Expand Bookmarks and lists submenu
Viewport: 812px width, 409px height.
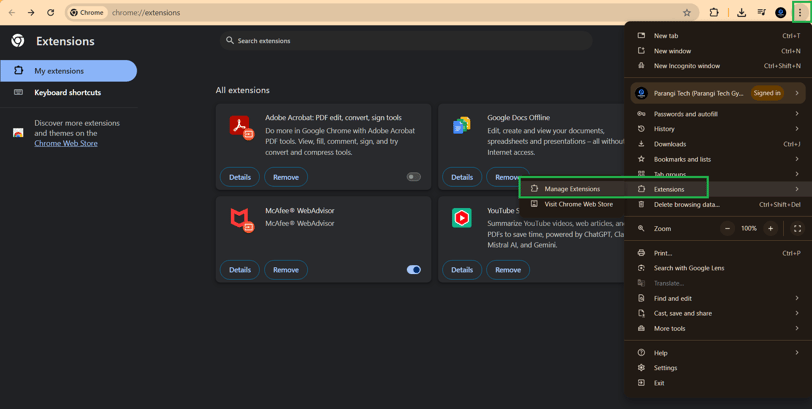[x=797, y=159]
